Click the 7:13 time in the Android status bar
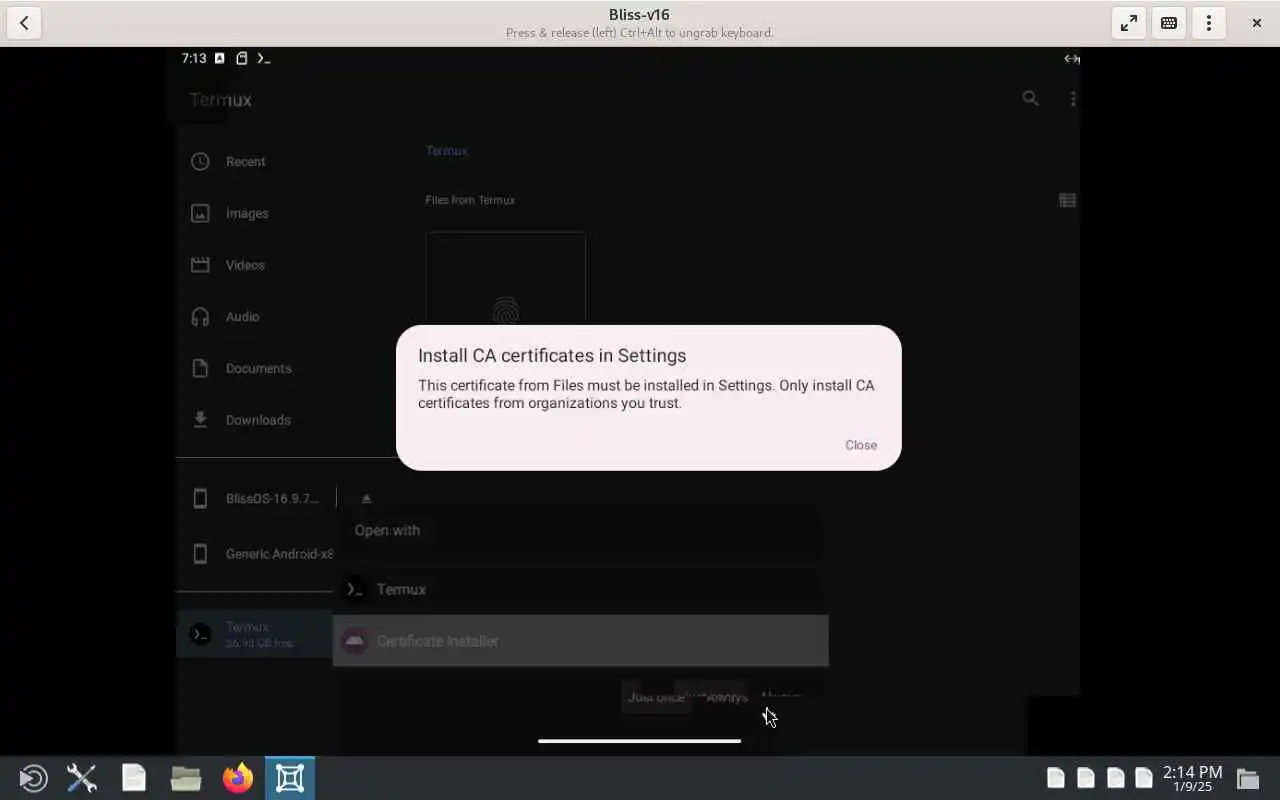Viewport: 1280px width, 800px height. 193,58
